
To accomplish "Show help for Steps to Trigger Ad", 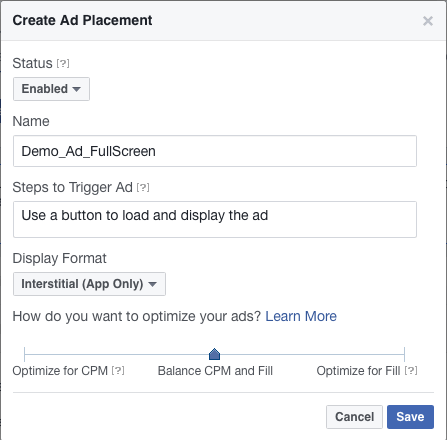I will 143,188.
